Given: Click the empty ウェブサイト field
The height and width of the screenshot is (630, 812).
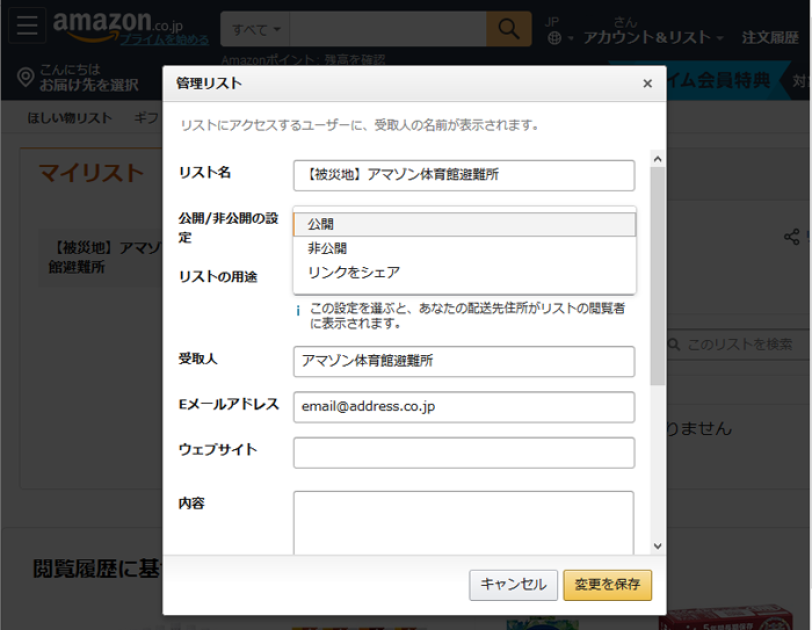Looking at the screenshot, I should (x=463, y=452).
